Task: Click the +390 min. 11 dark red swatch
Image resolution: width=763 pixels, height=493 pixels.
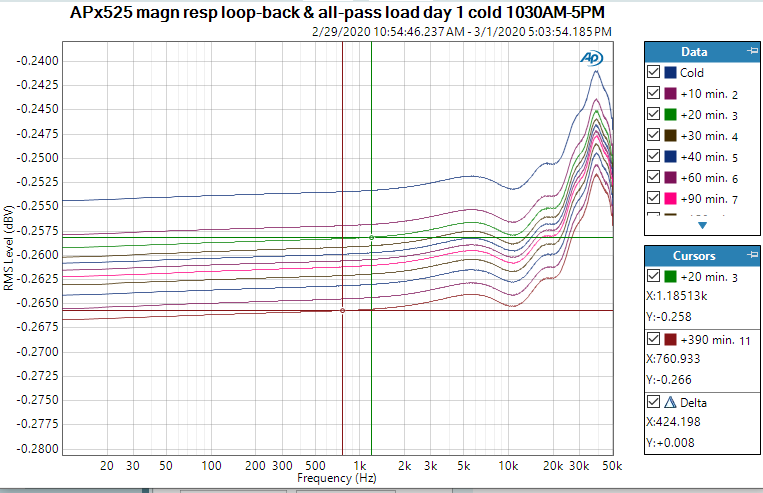Action: 670,339
